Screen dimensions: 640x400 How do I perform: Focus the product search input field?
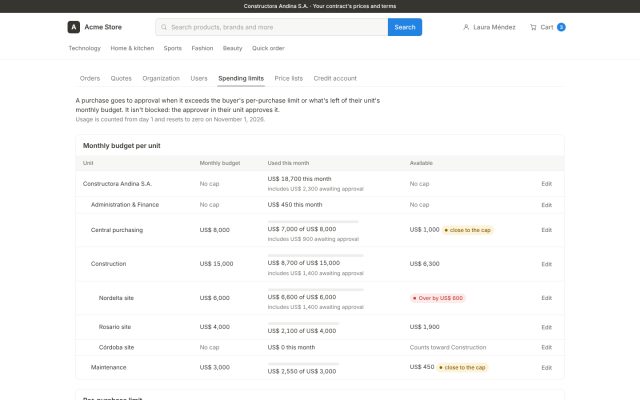coord(272,27)
